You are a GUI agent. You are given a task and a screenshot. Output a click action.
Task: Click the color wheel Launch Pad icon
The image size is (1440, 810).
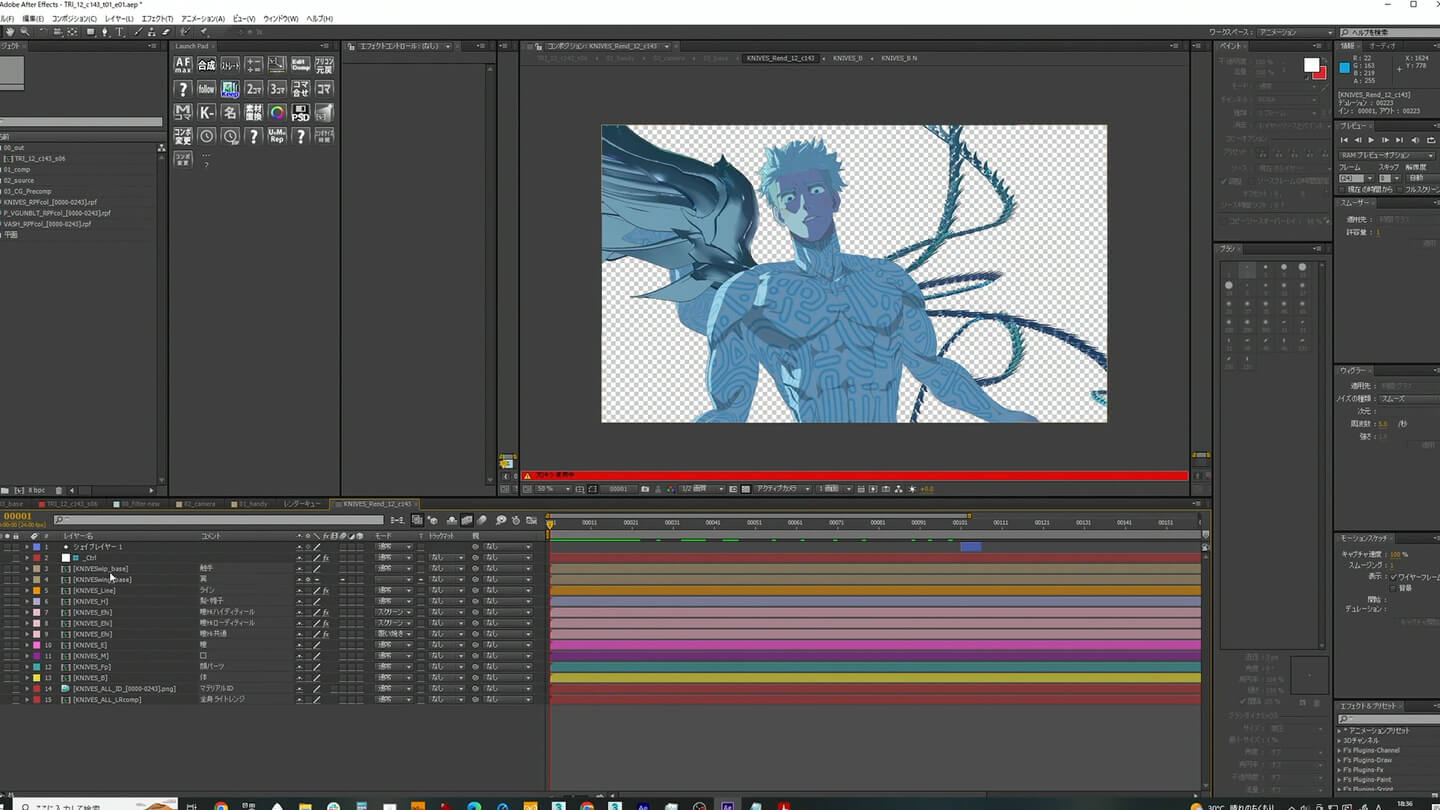tap(277, 112)
